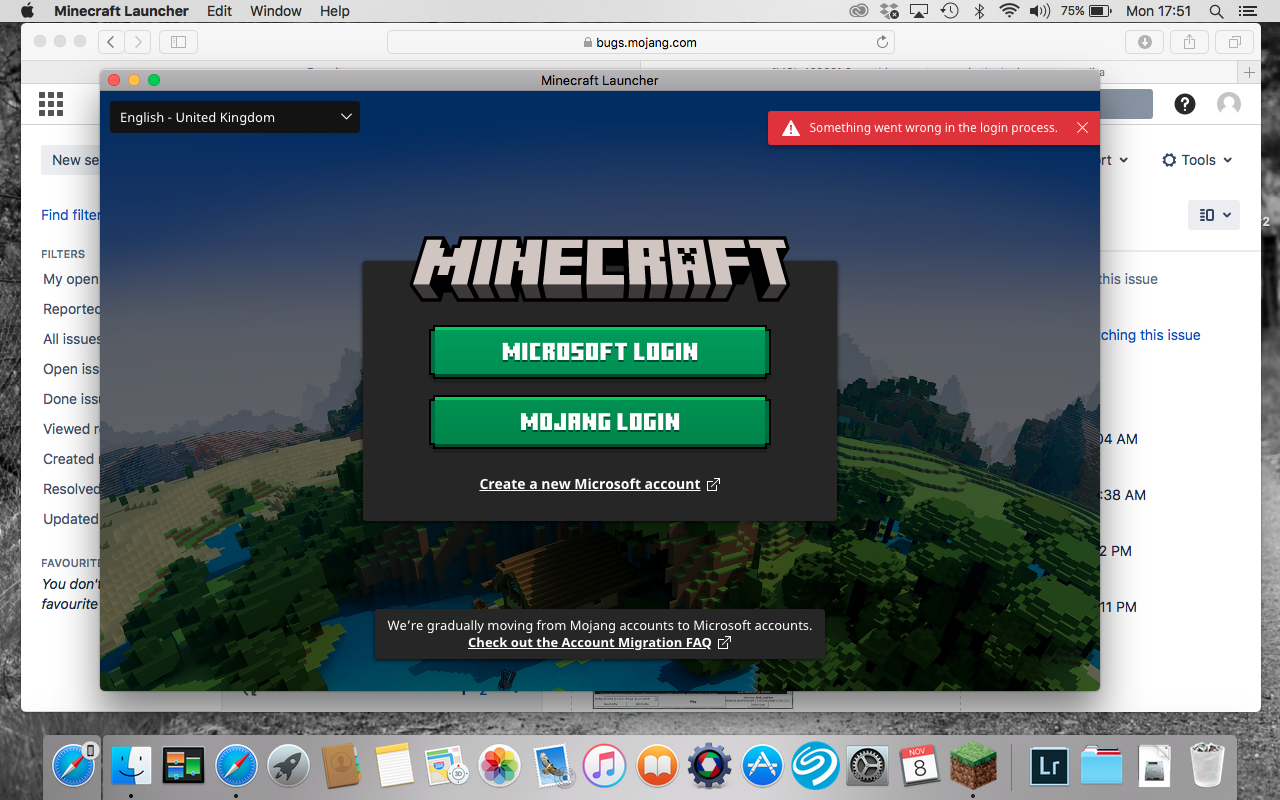This screenshot has height=800, width=1280.
Task: Open Safari compass icon beside Mission Control in Dock
Action: pyautogui.click(x=237, y=767)
